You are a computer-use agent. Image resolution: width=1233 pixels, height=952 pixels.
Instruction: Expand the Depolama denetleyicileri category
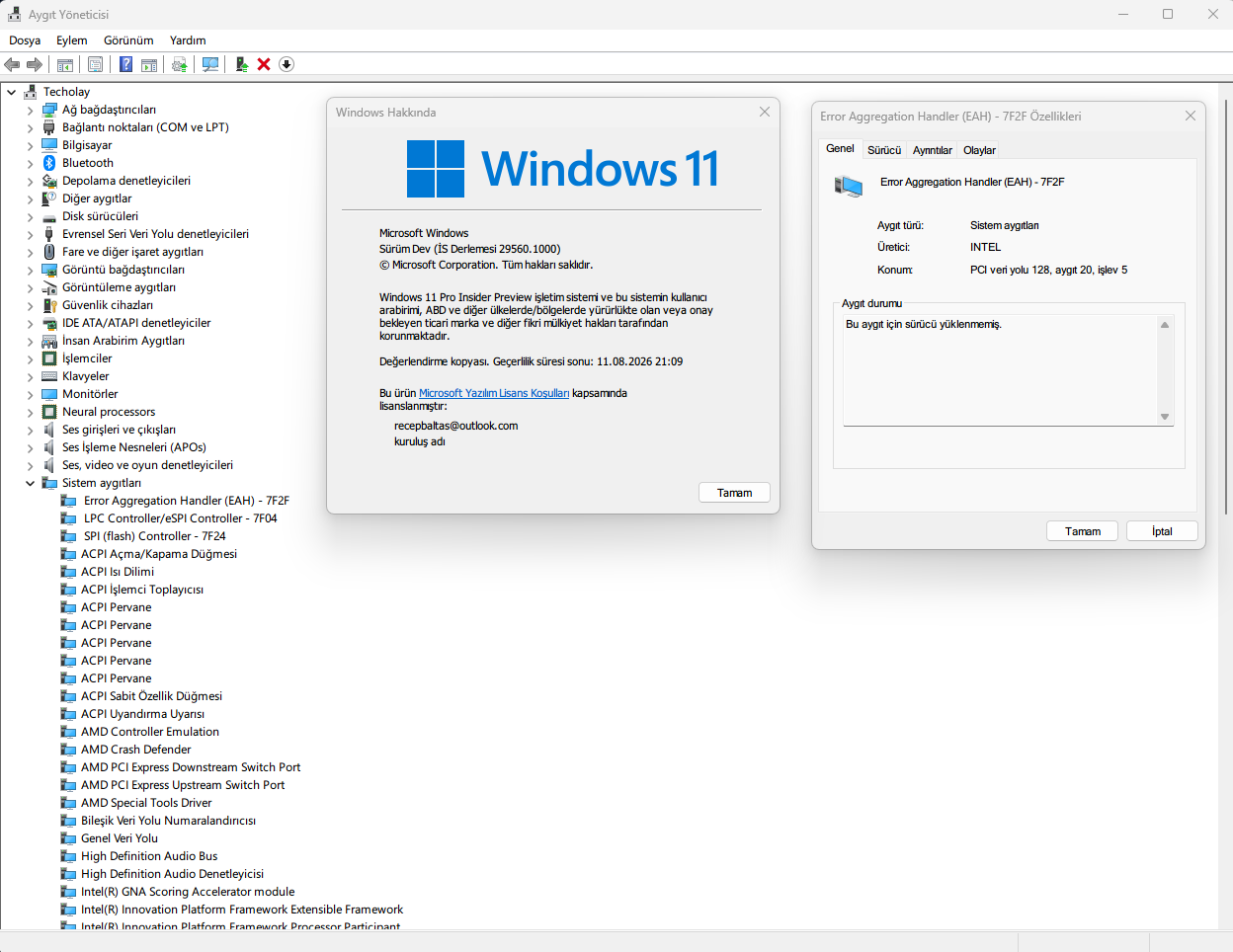tap(30, 181)
